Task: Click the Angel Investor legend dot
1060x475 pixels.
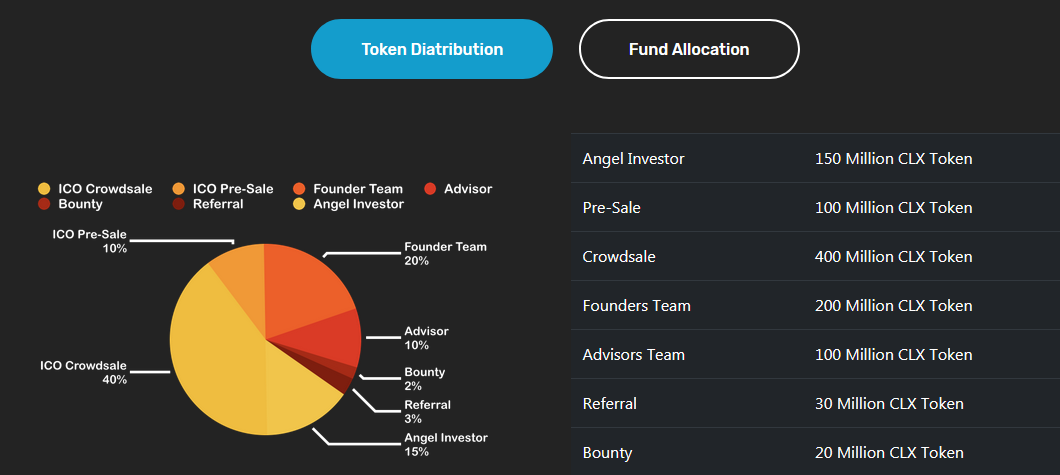Action: point(299,204)
